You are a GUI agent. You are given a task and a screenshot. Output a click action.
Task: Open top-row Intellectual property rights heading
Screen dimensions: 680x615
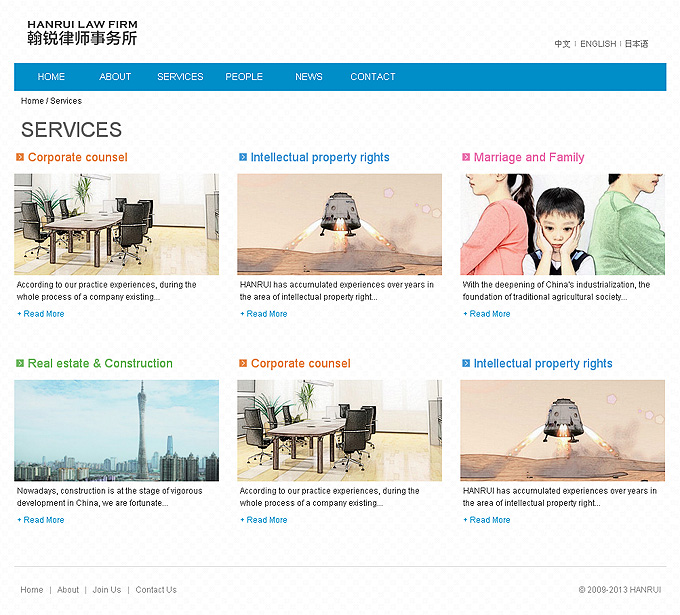(x=320, y=157)
